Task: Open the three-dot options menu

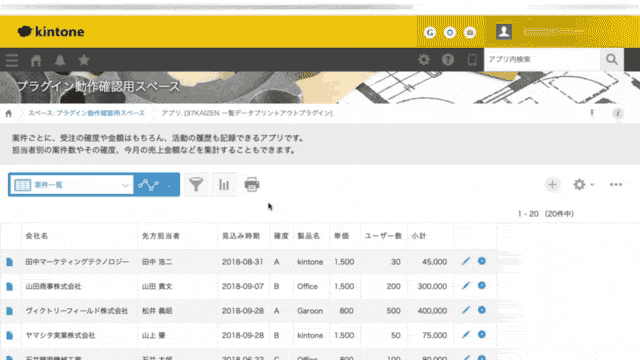Action: point(616,184)
